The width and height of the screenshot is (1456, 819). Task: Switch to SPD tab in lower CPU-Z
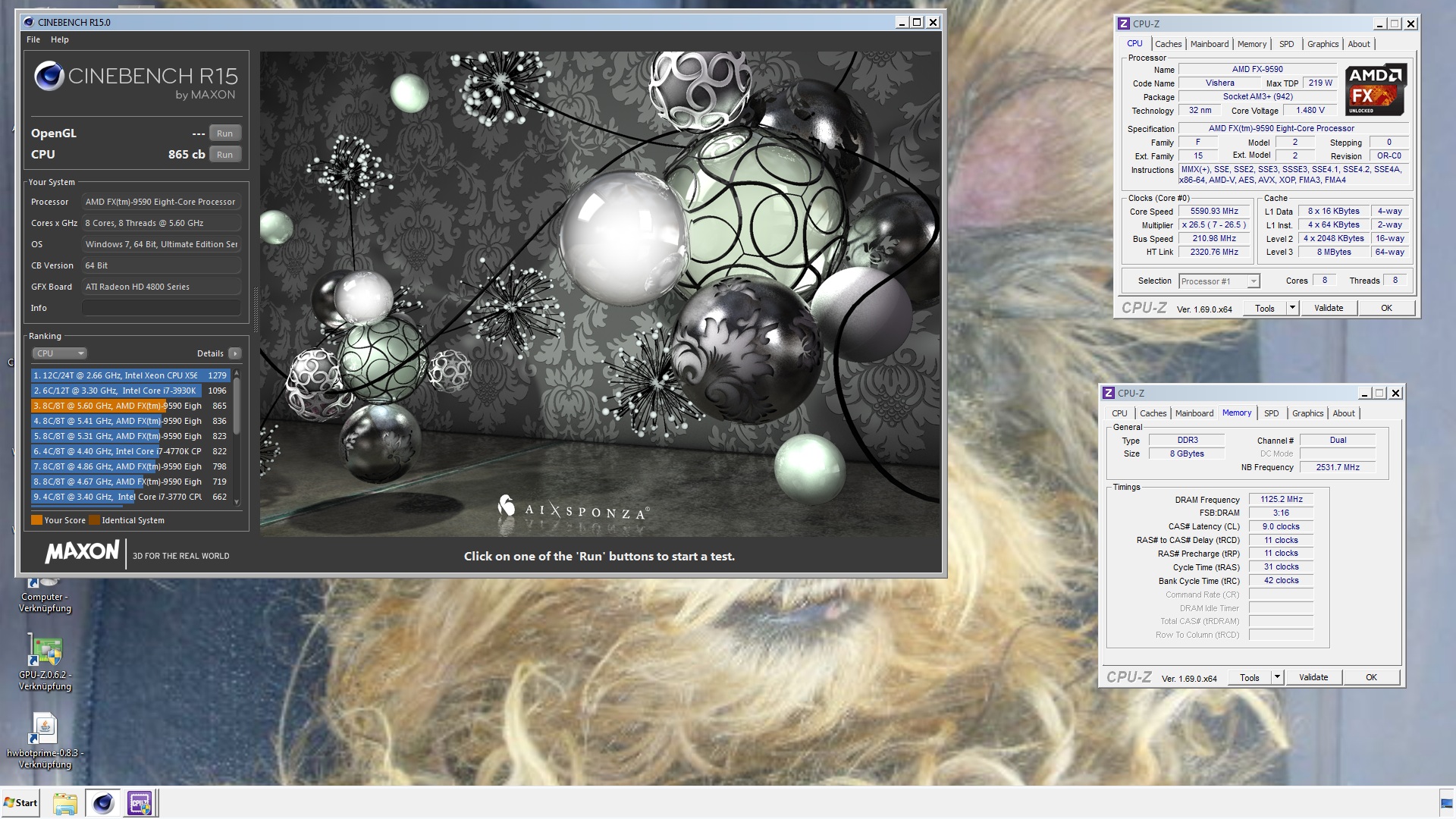click(1272, 413)
